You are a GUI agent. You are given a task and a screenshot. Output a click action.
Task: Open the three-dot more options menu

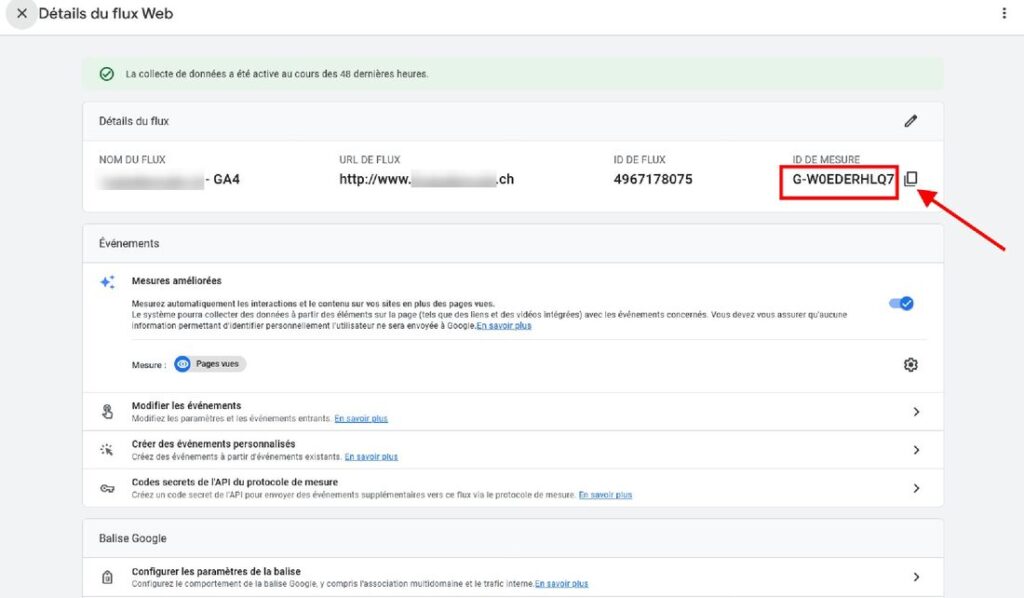[x=1004, y=14]
